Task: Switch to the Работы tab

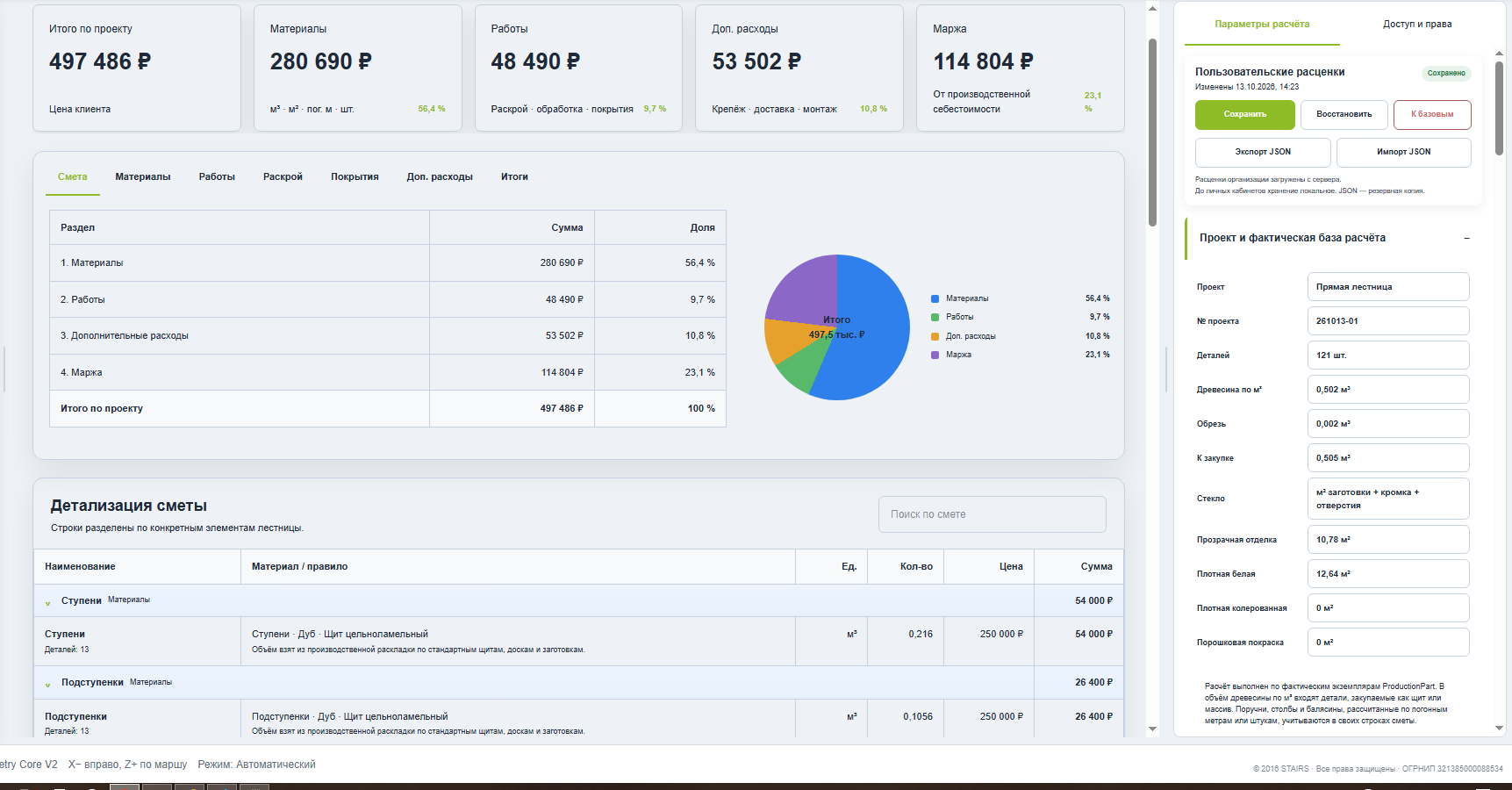Action: (217, 177)
